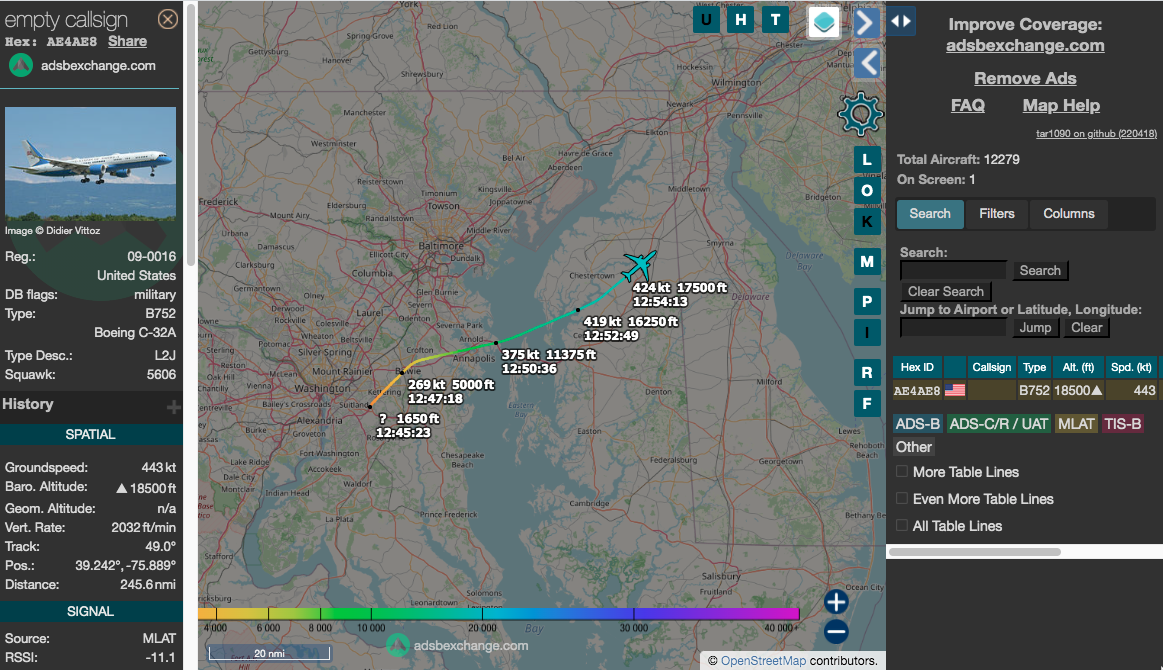This screenshot has width=1163, height=670.
Task: Enable Even More Table Lines checkbox
Action: tap(902, 498)
